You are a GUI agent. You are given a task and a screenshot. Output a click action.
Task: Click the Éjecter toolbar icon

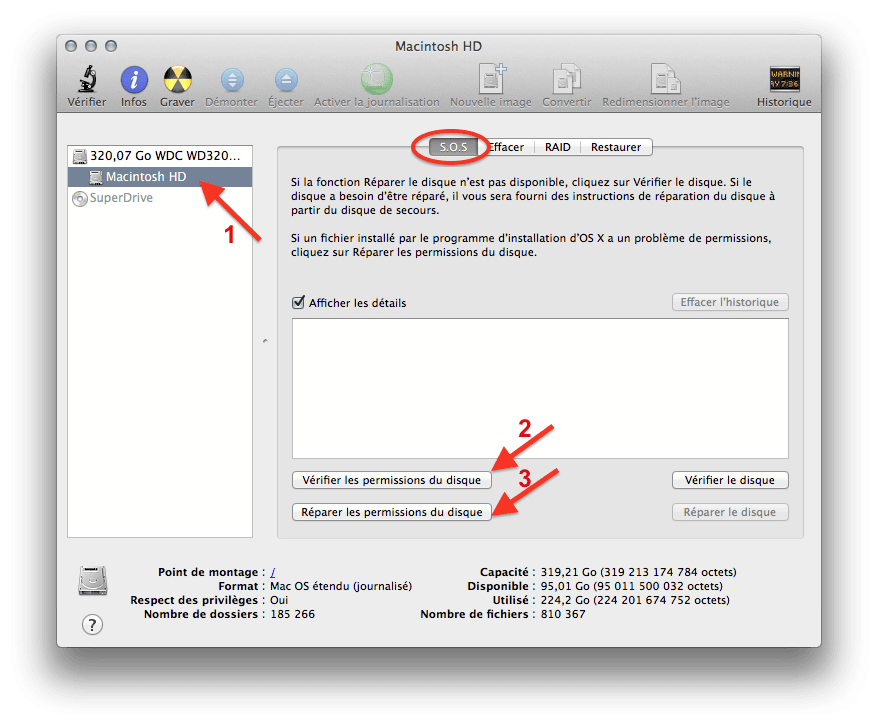[x=286, y=80]
